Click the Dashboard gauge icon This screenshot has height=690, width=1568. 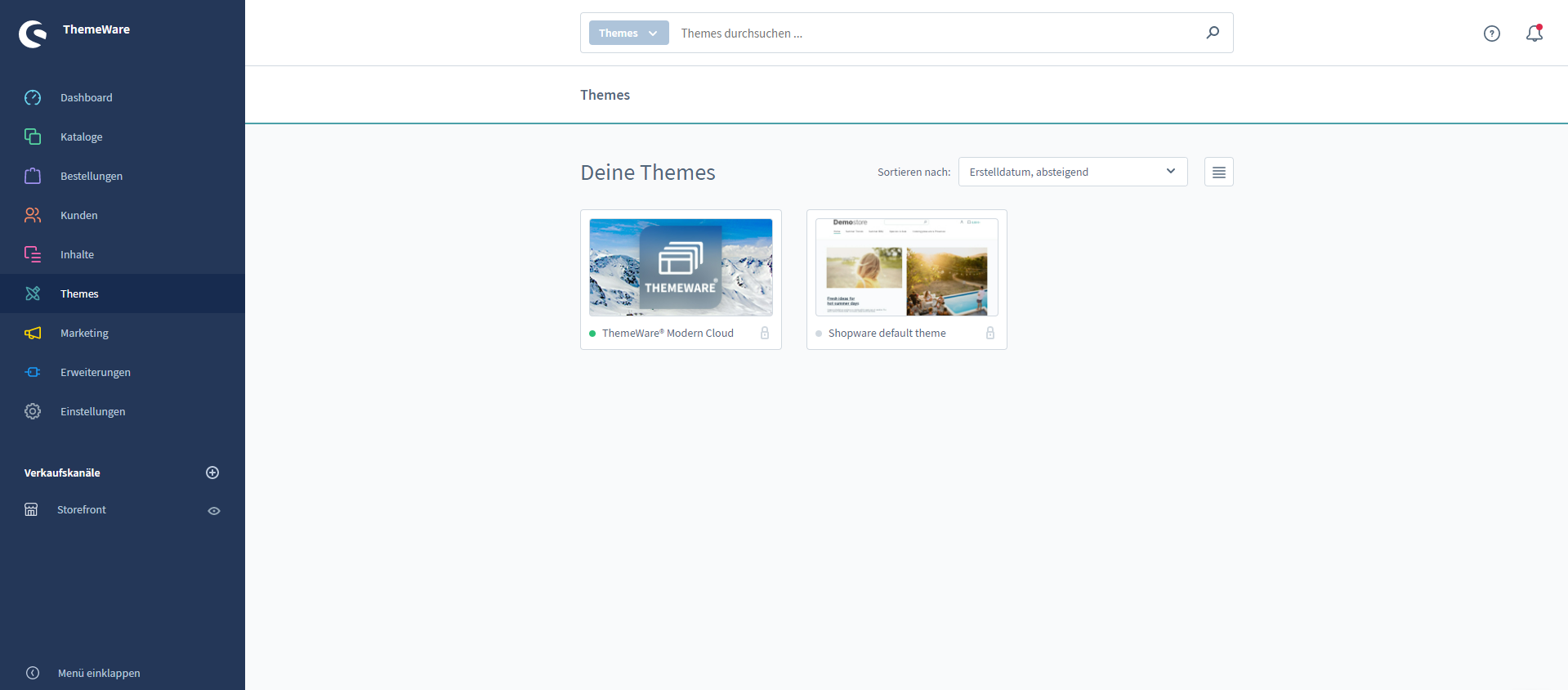pos(33,97)
